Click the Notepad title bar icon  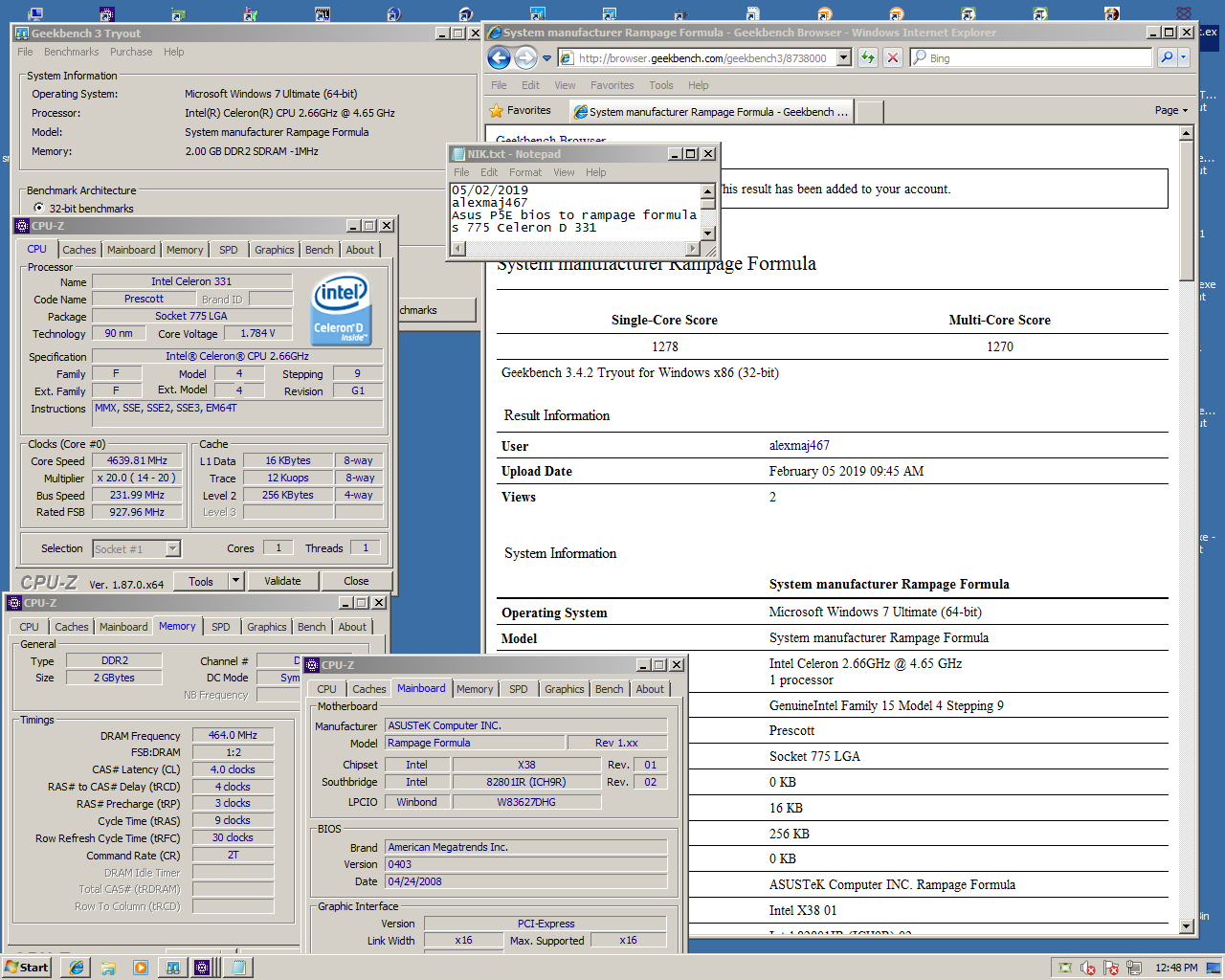click(x=458, y=153)
